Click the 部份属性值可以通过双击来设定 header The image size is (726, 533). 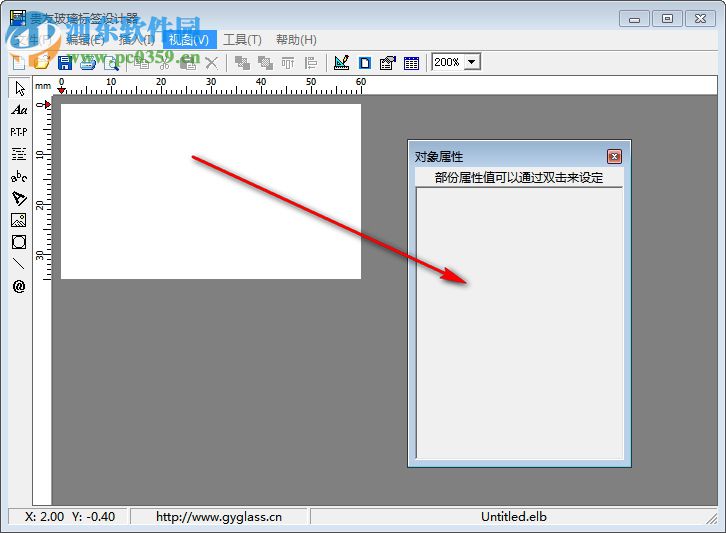[x=519, y=177]
